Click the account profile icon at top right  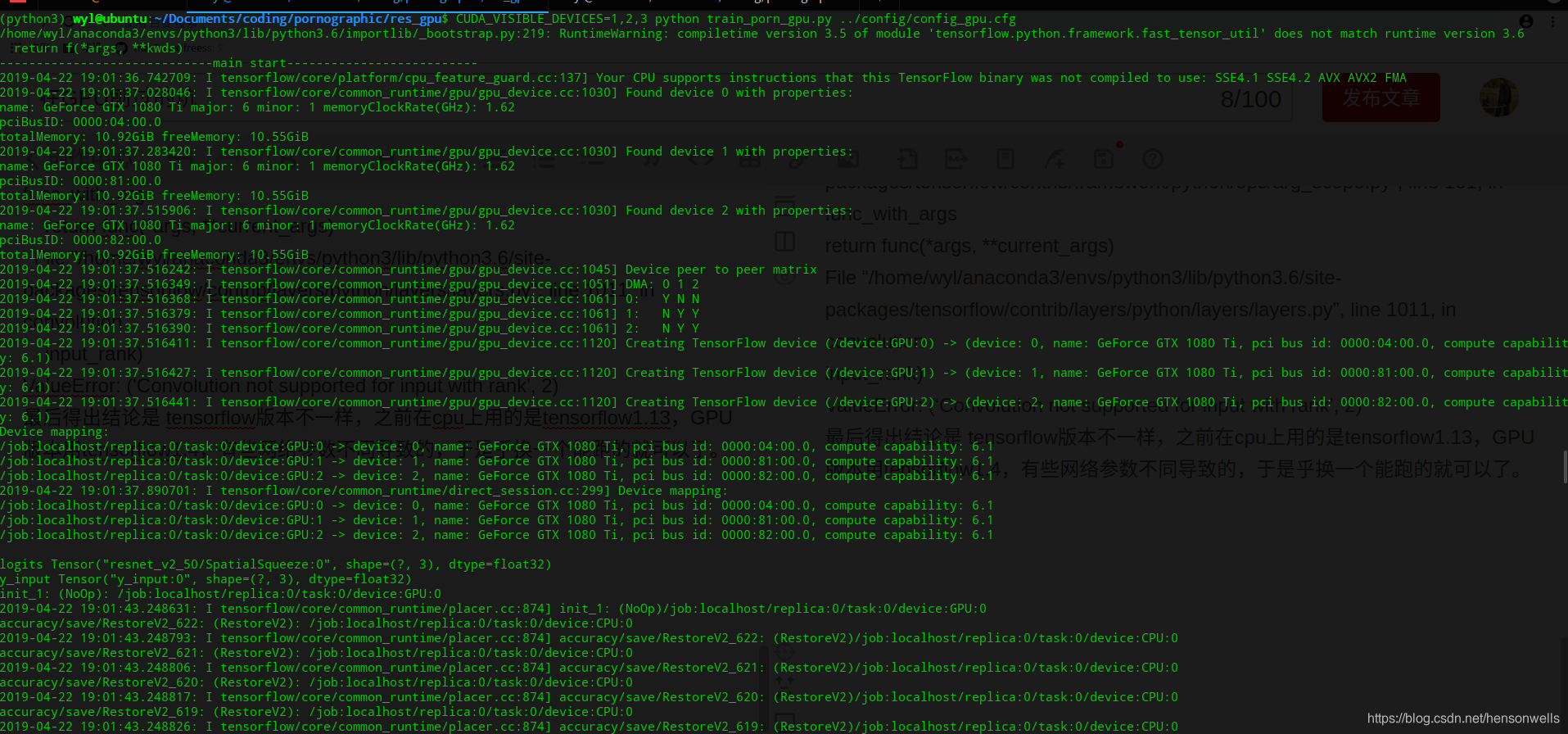point(1526,21)
